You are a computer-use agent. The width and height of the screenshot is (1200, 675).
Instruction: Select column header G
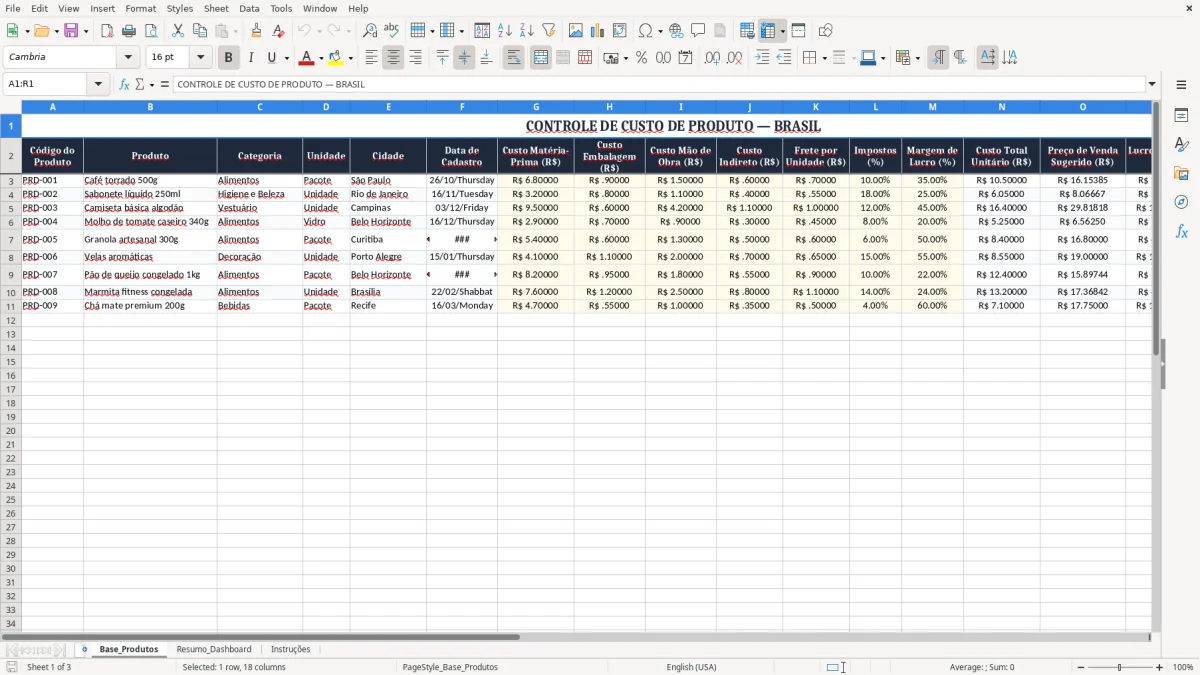pos(536,107)
